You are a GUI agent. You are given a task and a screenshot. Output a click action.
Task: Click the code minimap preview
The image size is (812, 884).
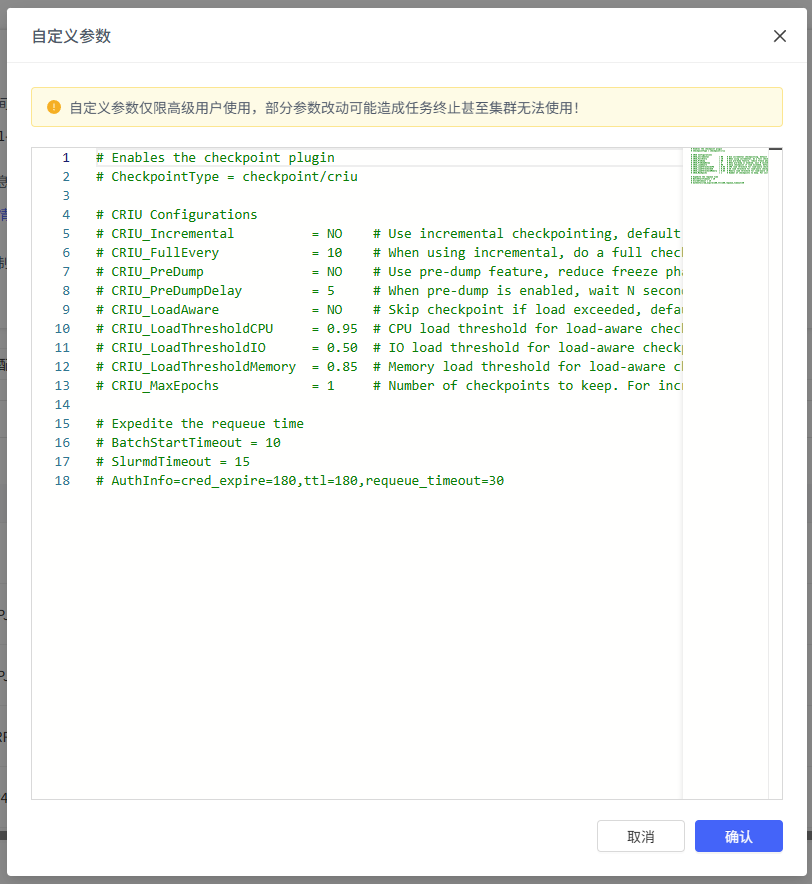point(729,166)
